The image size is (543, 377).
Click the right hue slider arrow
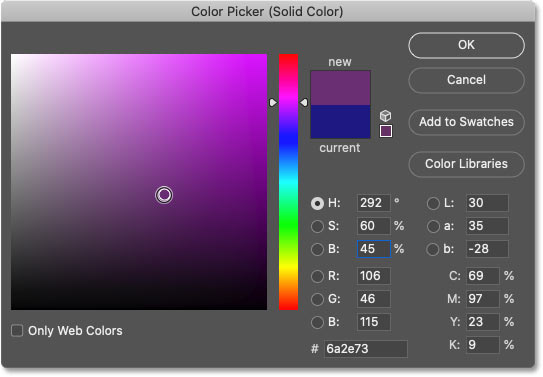[x=304, y=102]
